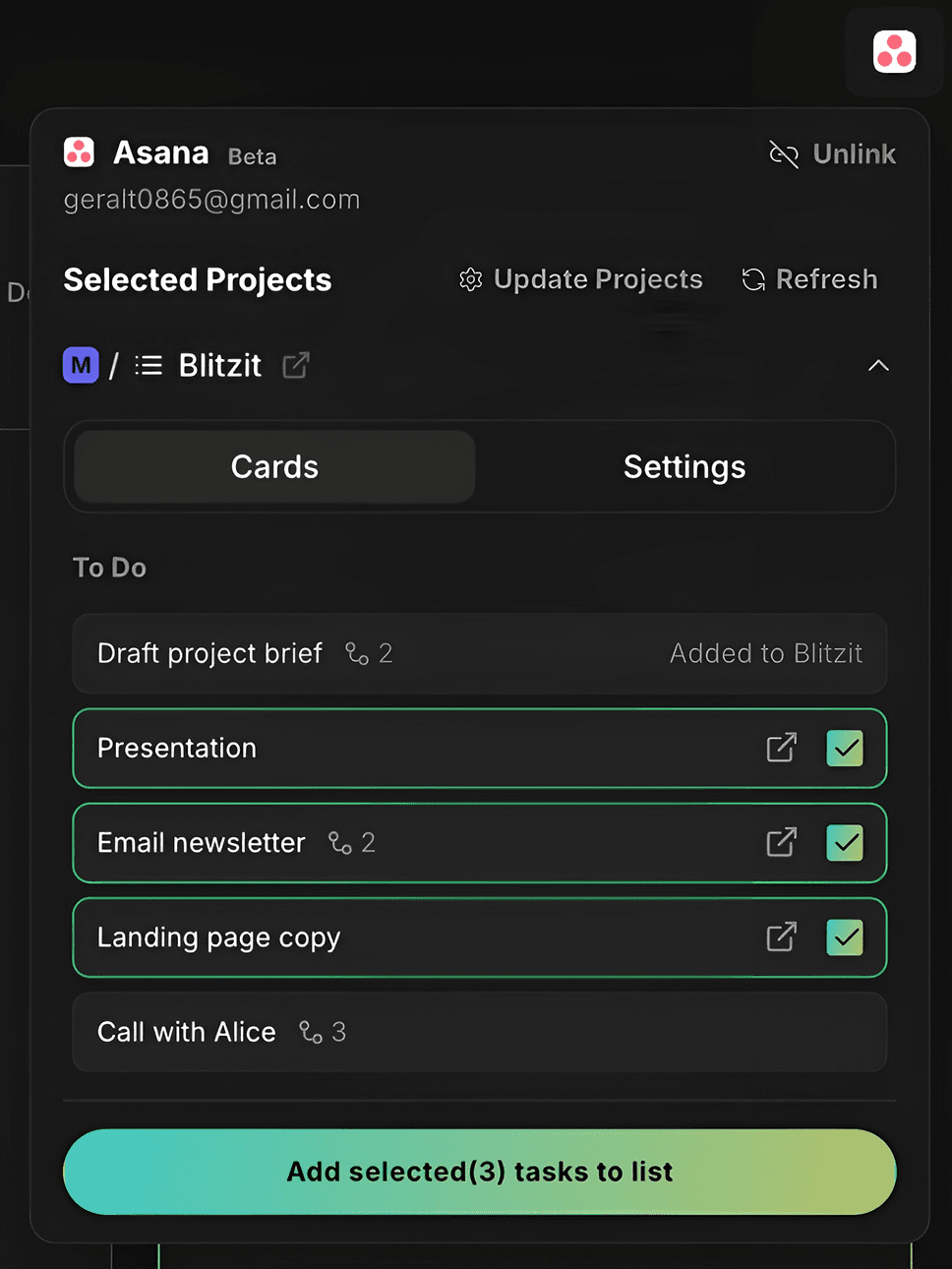Deselect the Landing page copy checkbox
Screen dimensions: 952x1269
tap(845, 937)
